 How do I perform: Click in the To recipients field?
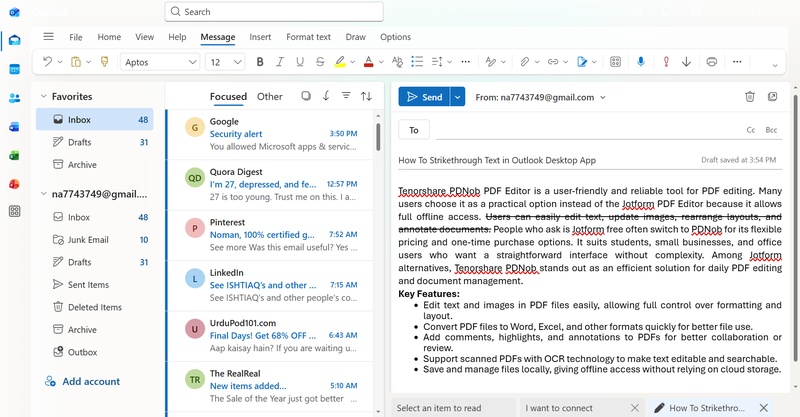[580, 130]
